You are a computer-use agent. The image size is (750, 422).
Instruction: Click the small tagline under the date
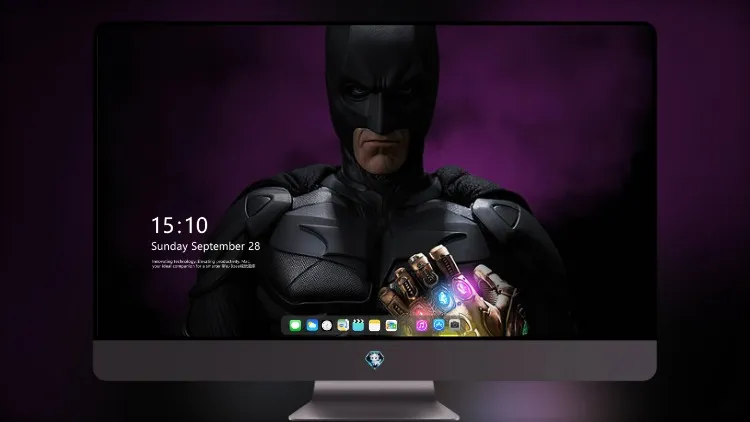click(x=204, y=264)
